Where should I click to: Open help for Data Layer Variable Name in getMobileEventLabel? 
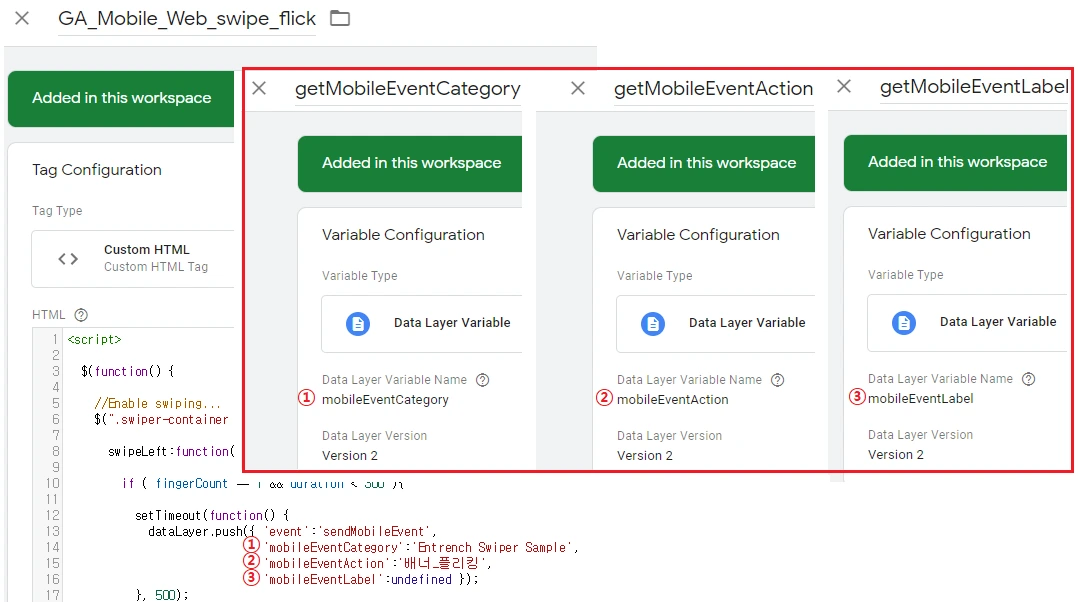click(x=1028, y=379)
